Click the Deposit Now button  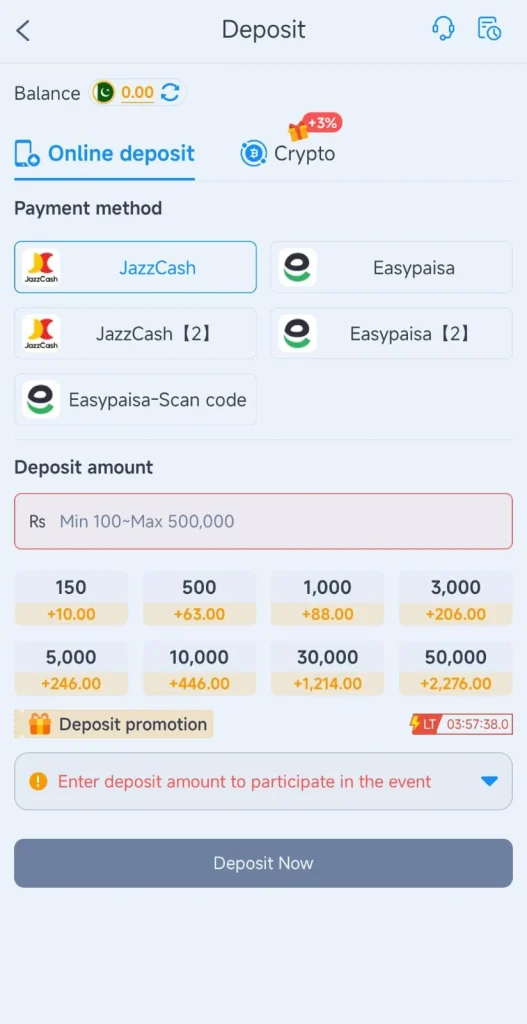pos(263,863)
